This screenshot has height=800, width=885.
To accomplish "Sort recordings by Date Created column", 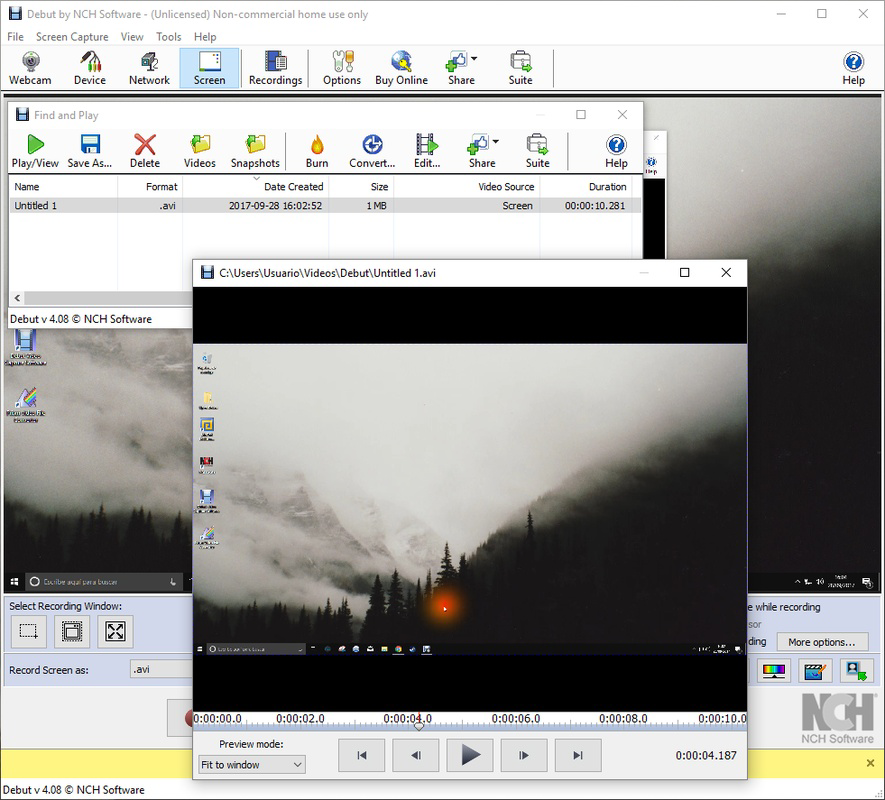I will 255,187.
